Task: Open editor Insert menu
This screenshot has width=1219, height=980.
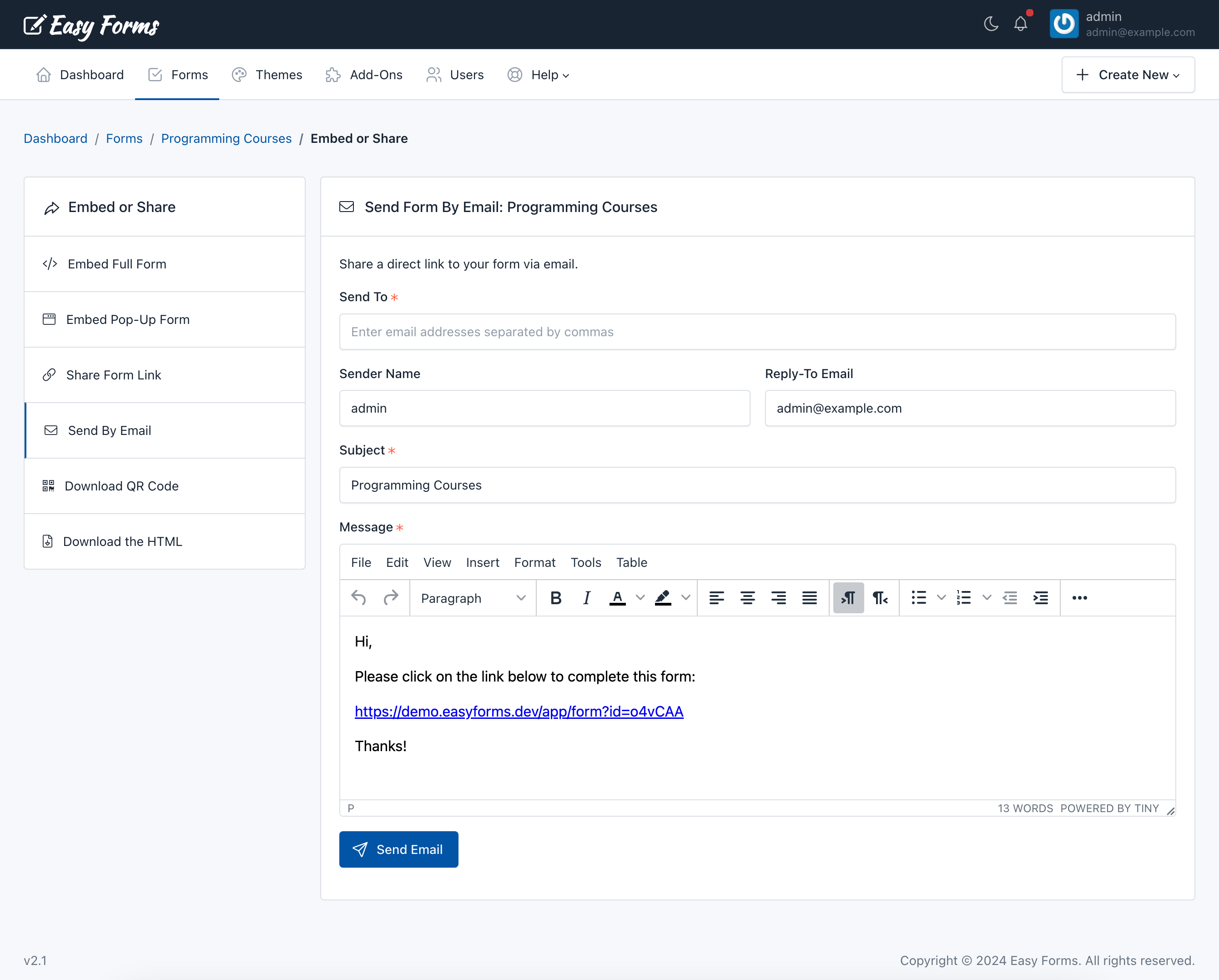Action: coord(482,563)
